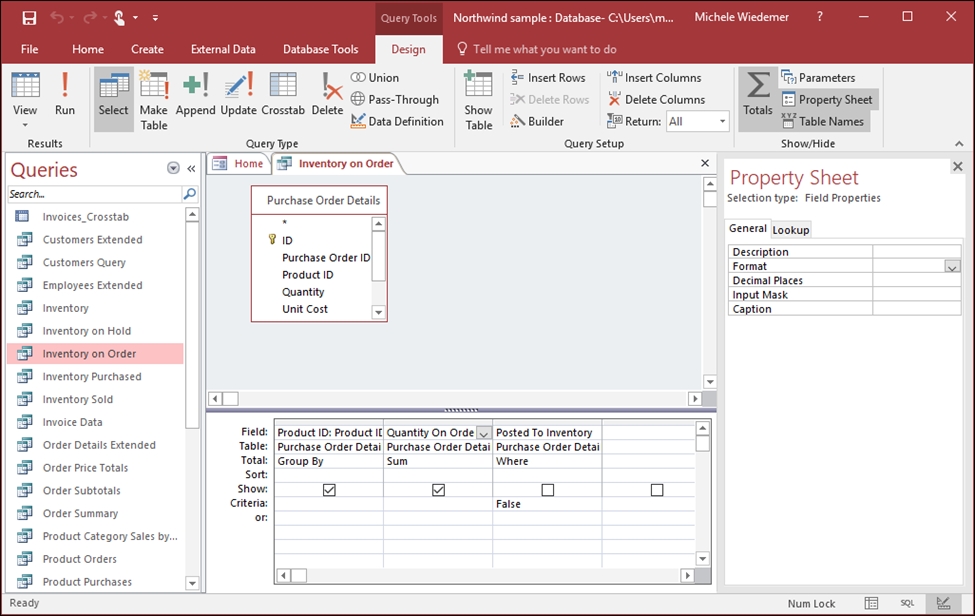Switch to the Home document tab
Image resolution: width=975 pixels, height=616 pixels.
[238, 163]
